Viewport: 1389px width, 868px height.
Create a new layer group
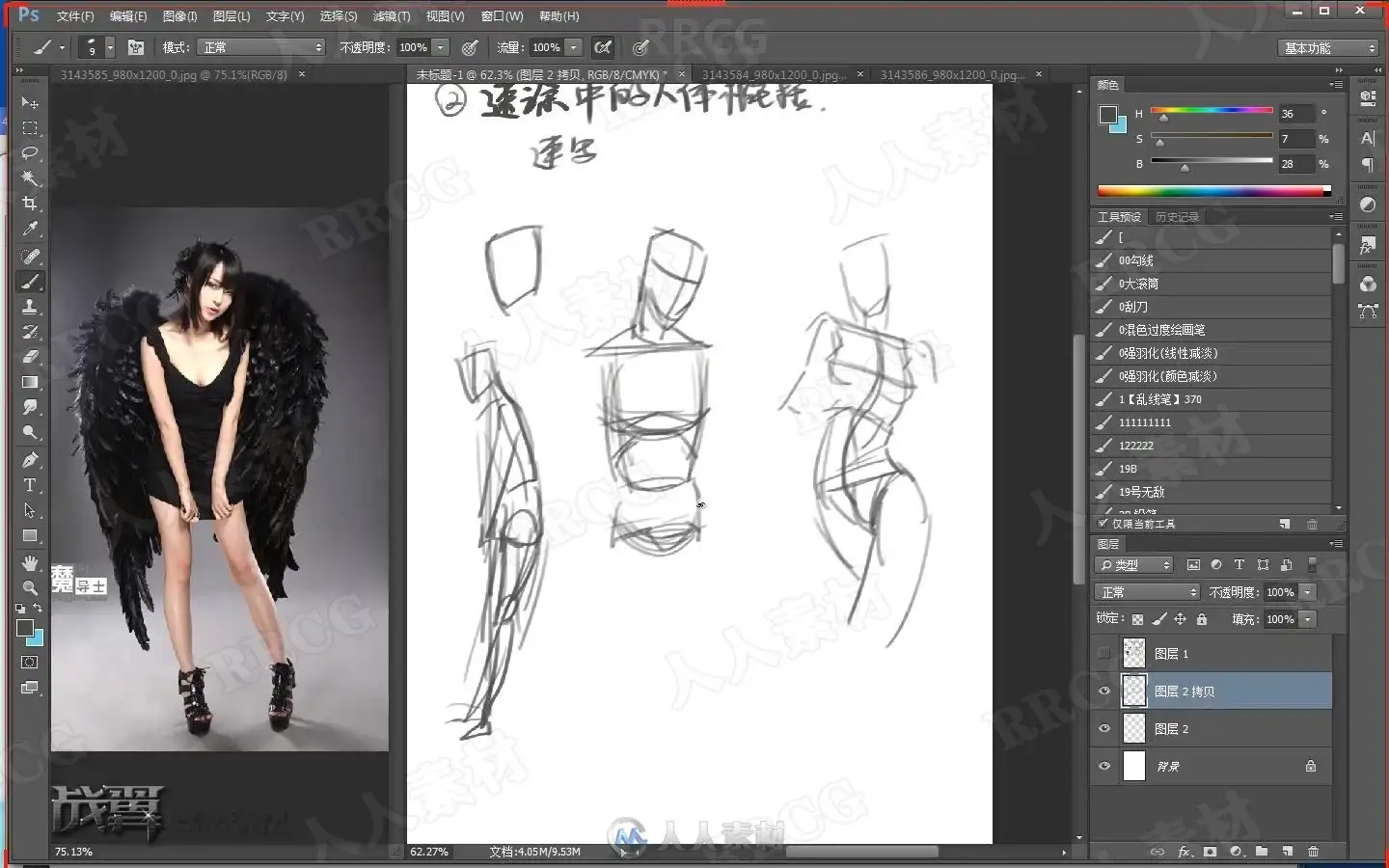click(1262, 852)
